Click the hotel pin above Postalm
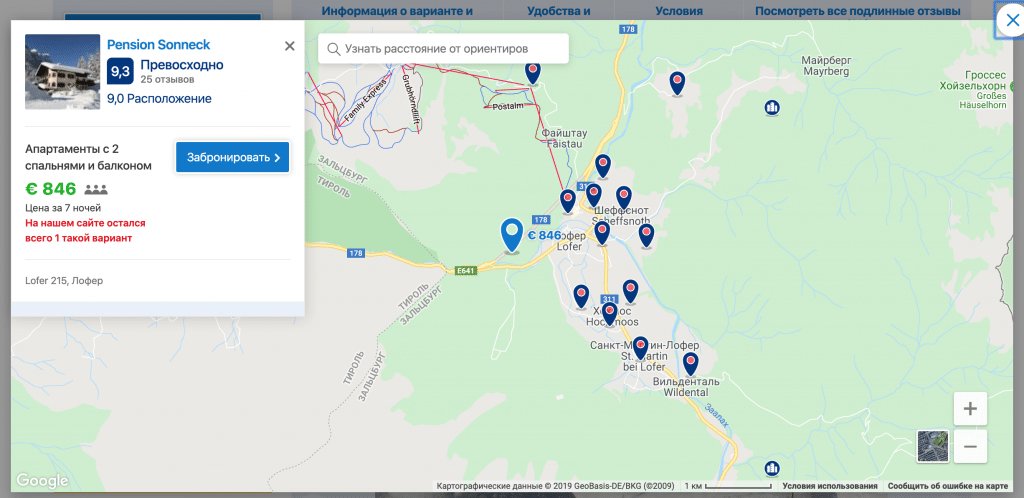1024x498 pixels. click(533, 72)
